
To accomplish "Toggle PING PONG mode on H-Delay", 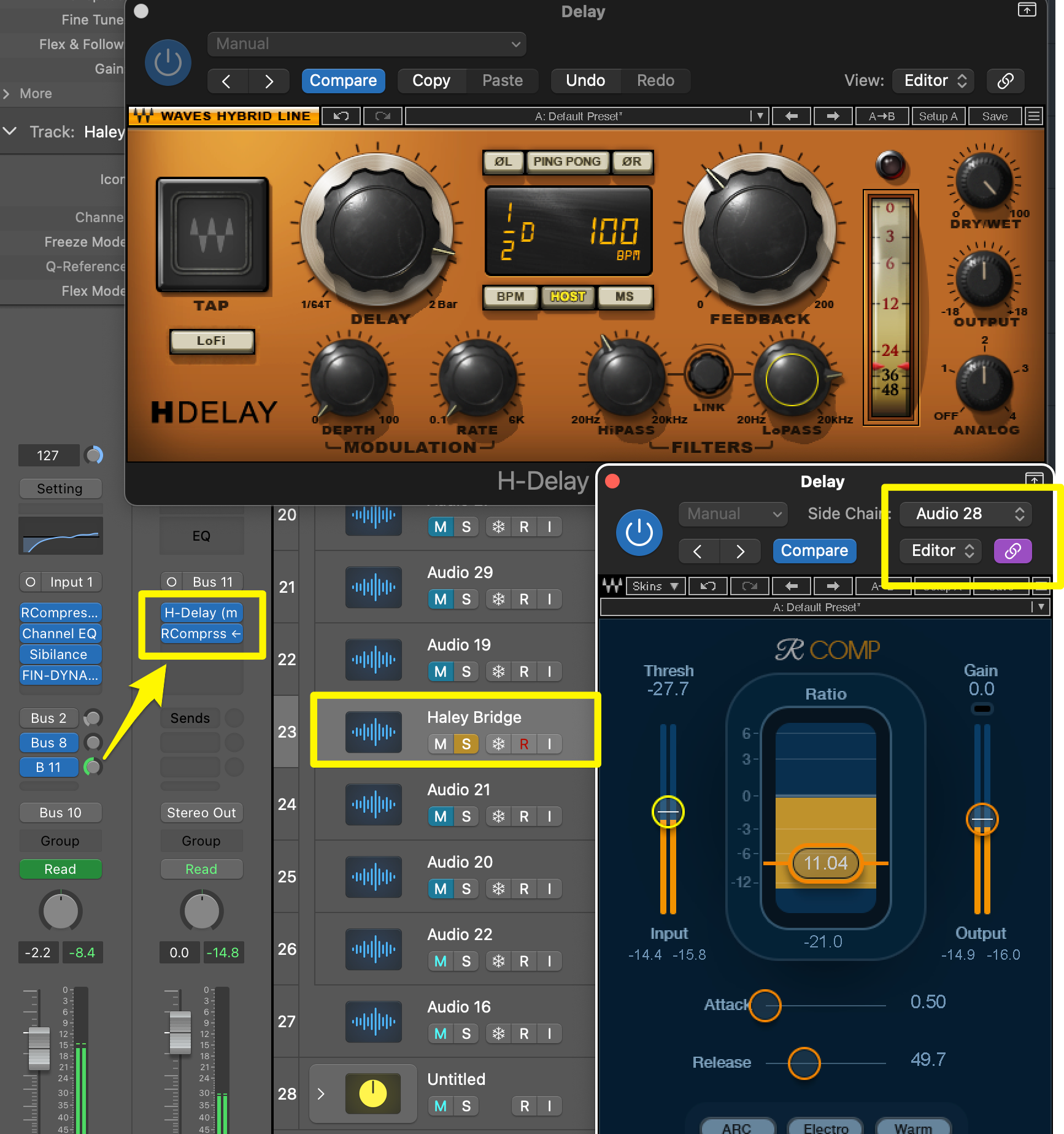I will click(x=567, y=161).
